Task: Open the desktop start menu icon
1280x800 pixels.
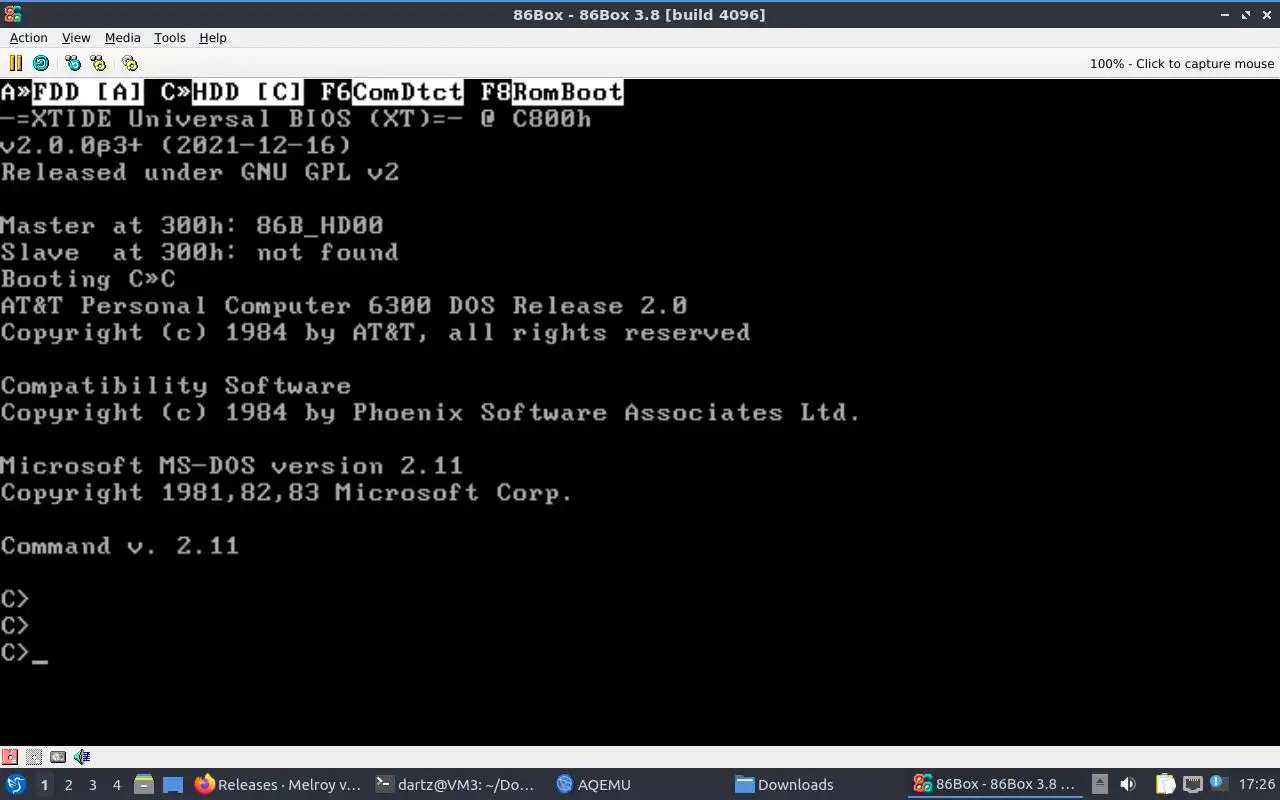Action: [x=16, y=784]
